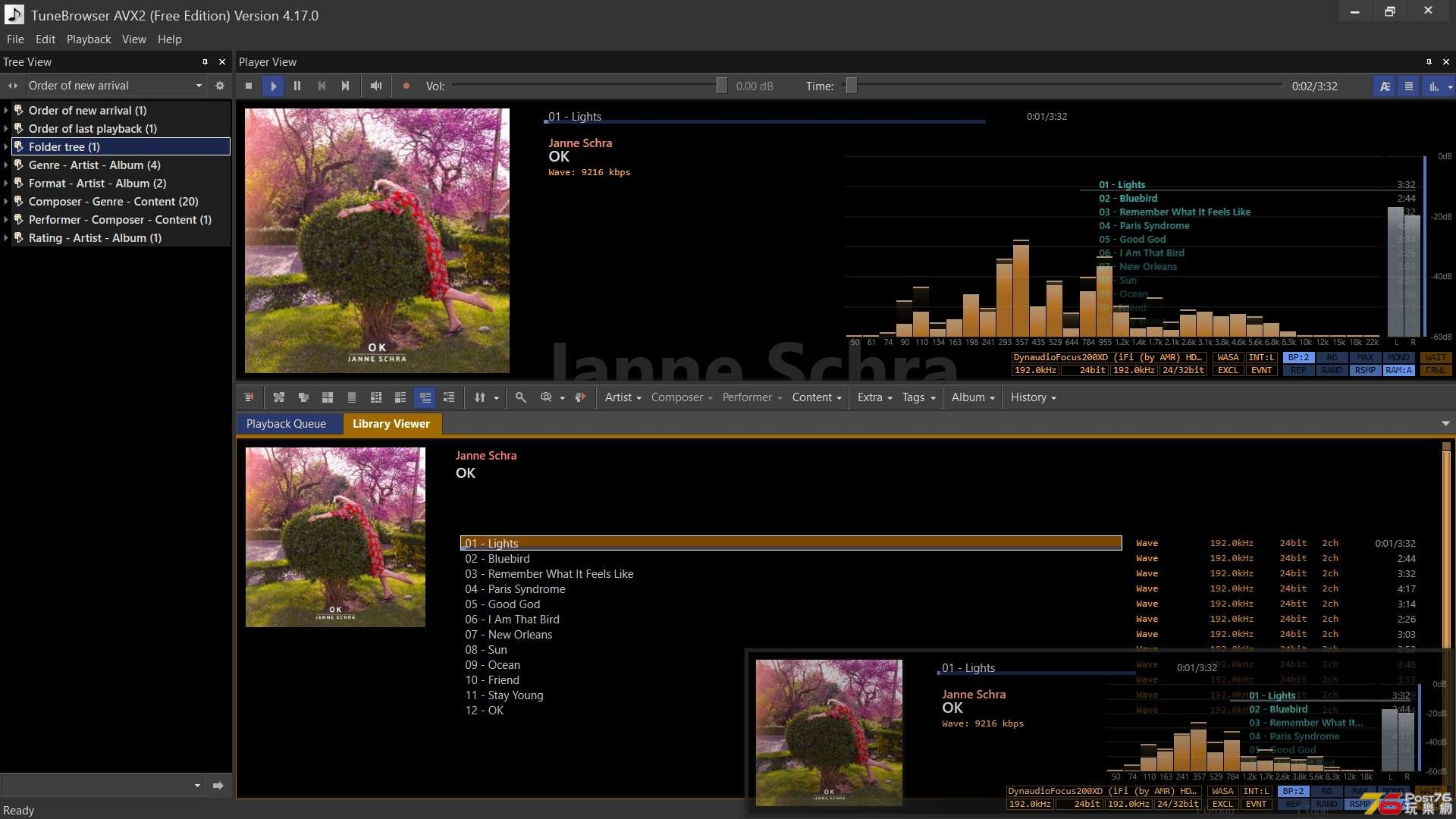Click the first library toolbar icon with red arrow
The height and width of the screenshot is (819, 1456).
coord(249,397)
